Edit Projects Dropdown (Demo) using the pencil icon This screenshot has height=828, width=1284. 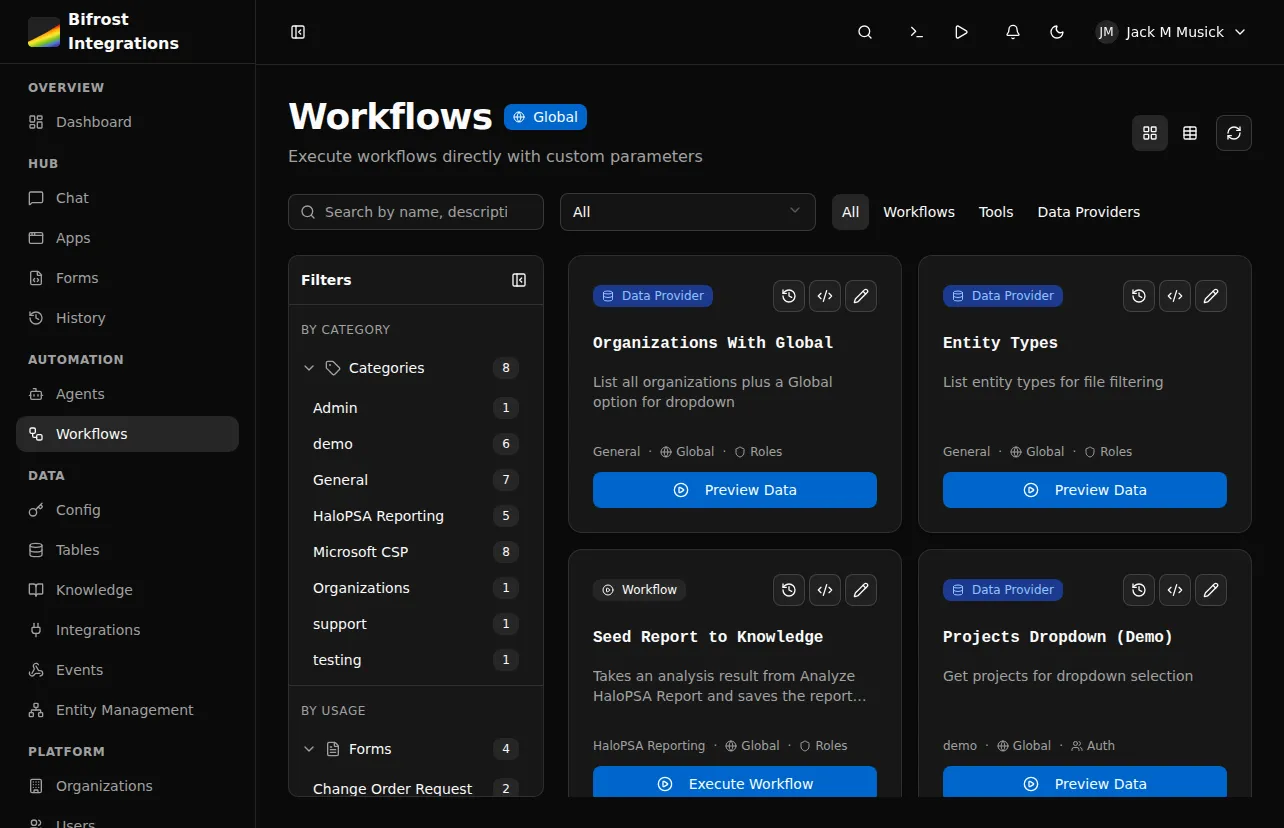pyautogui.click(x=1211, y=590)
